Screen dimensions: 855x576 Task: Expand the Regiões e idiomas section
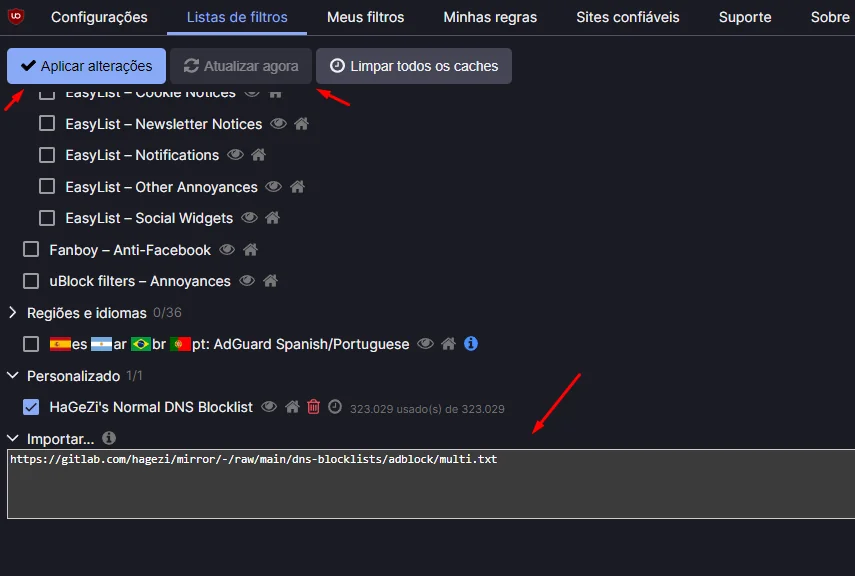click(12, 312)
